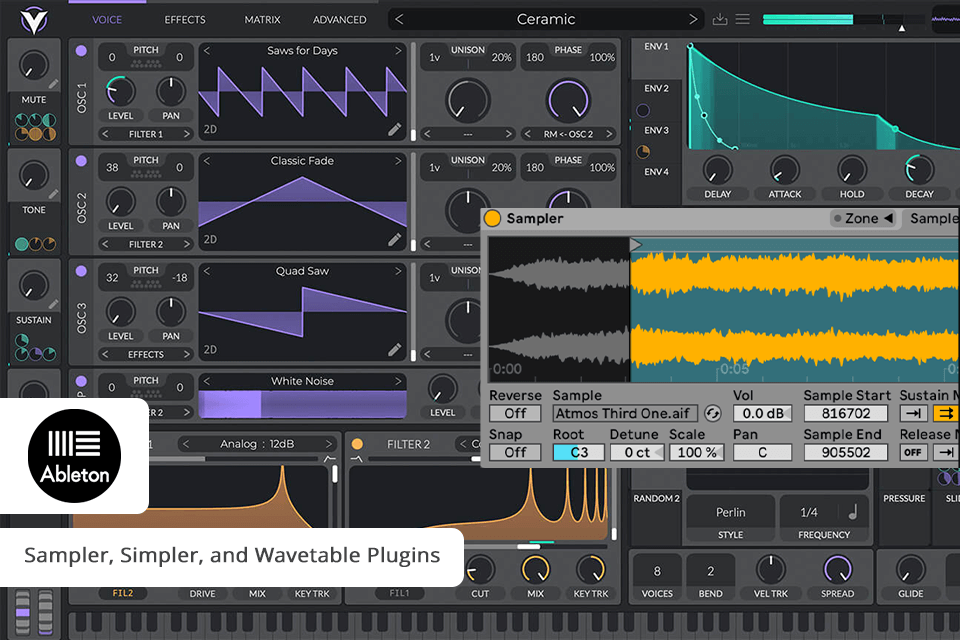Click the Ableton logo
Image resolution: width=960 pixels, height=640 pixels.
(x=75, y=456)
